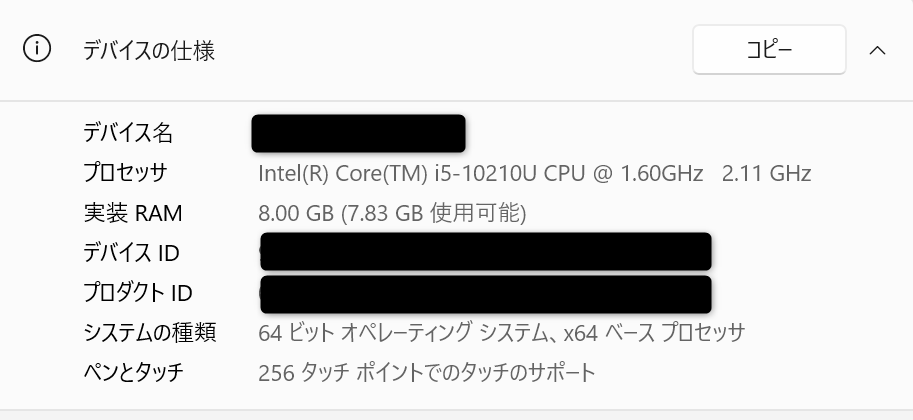This screenshot has width=913, height=420.
Task: Click the redacted プロダクト ID value
Action: click(486, 295)
